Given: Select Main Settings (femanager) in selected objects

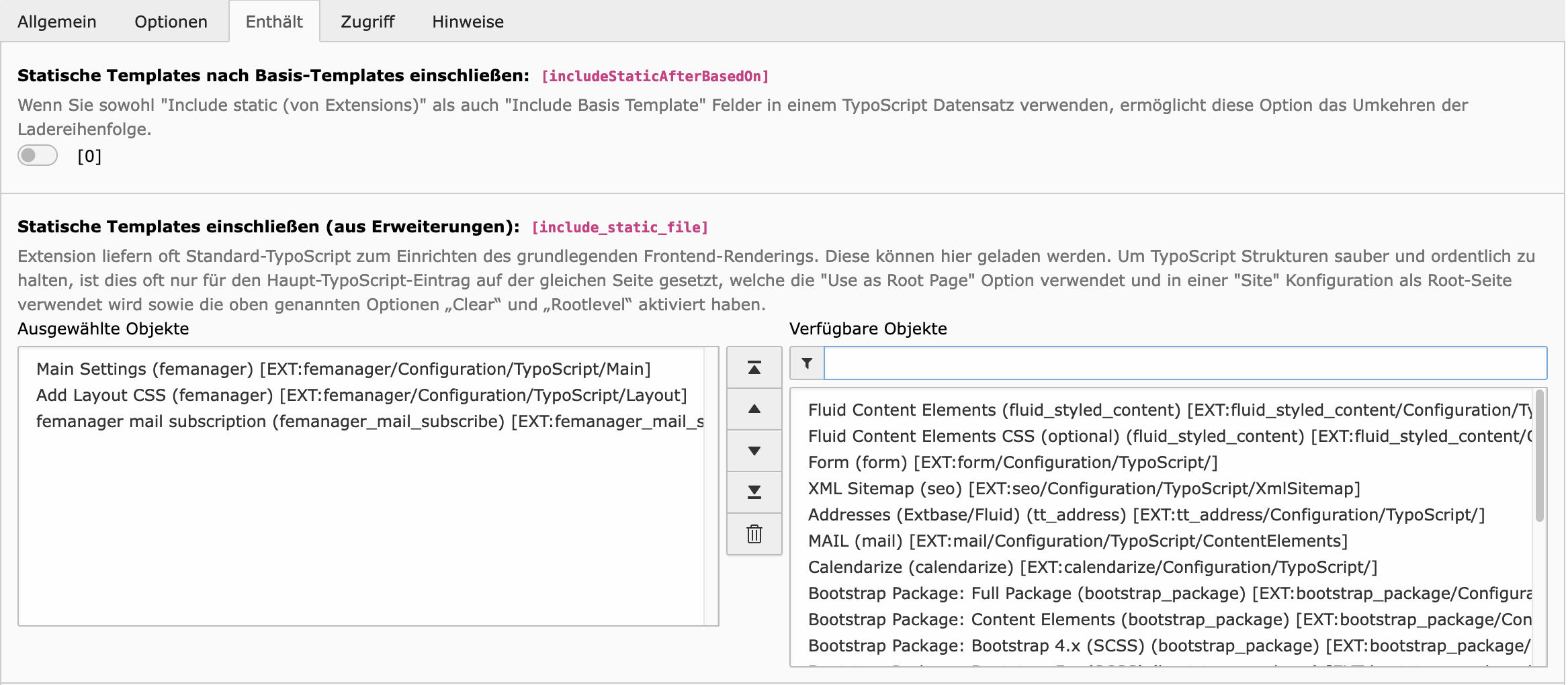Looking at the screenshot, I should coord(343,369).
